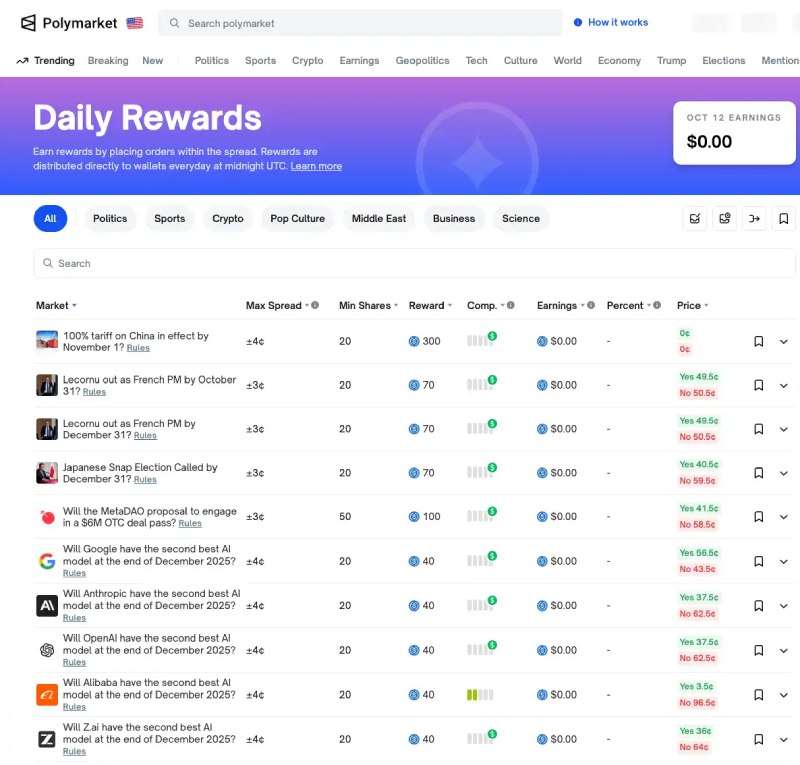Bookmark the Alibaba second best AI market
This screenshot has width=800, height=765.
759,695
